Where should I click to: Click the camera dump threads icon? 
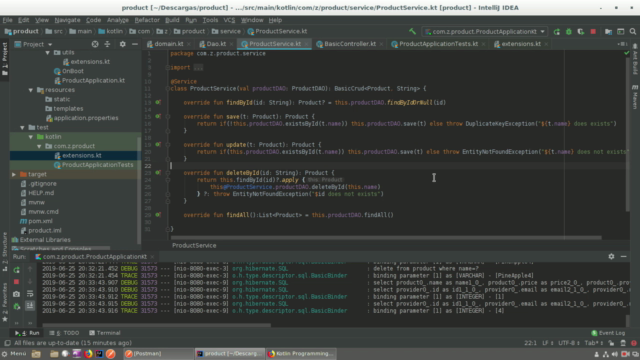pyautogui.click(x=16, y=294)
